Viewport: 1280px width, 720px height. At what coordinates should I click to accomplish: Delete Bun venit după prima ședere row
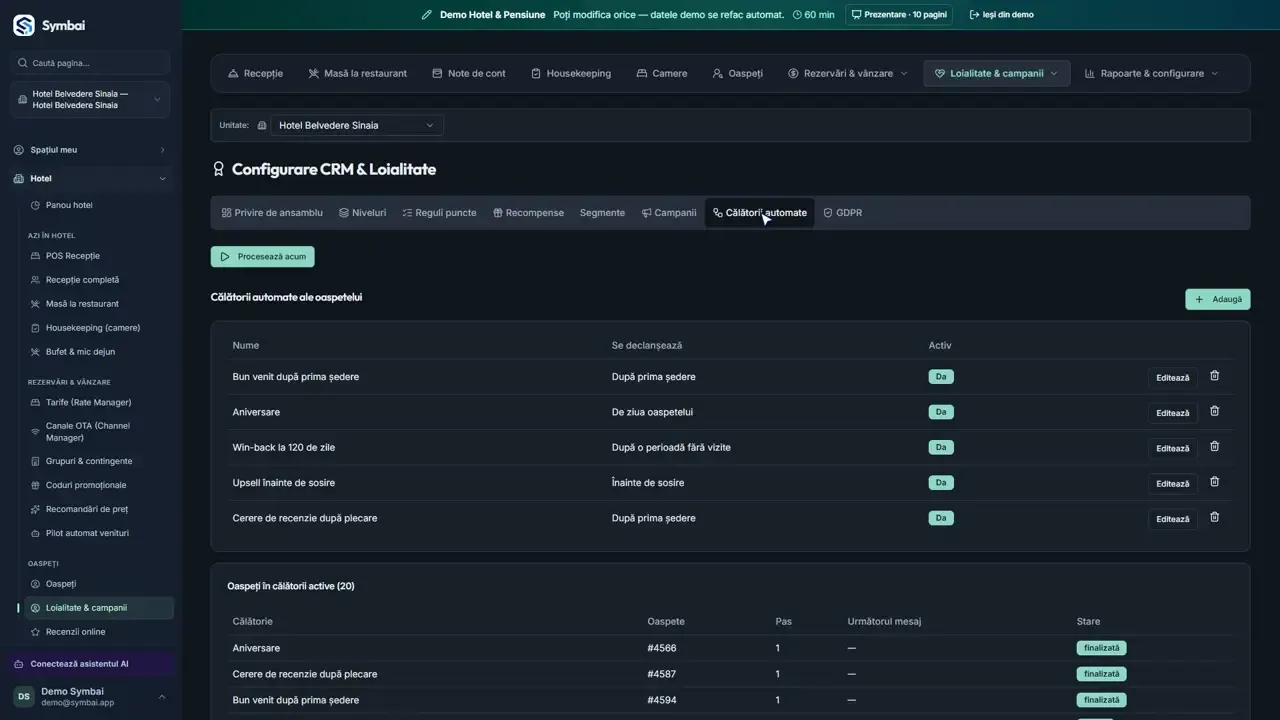pos(1215,376)
